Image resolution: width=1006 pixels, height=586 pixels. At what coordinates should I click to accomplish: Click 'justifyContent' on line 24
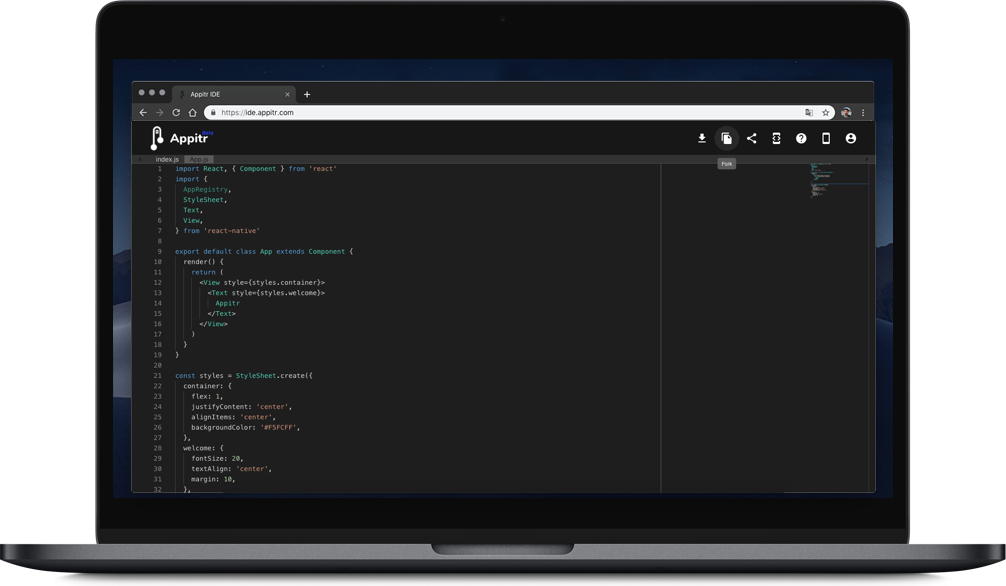221,407
